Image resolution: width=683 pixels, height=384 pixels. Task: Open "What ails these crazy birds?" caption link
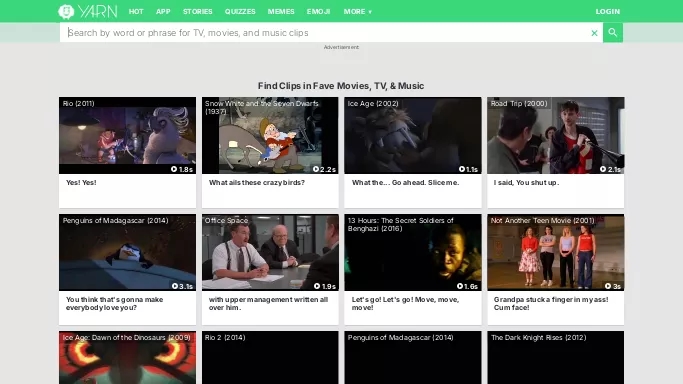(257, 182)
